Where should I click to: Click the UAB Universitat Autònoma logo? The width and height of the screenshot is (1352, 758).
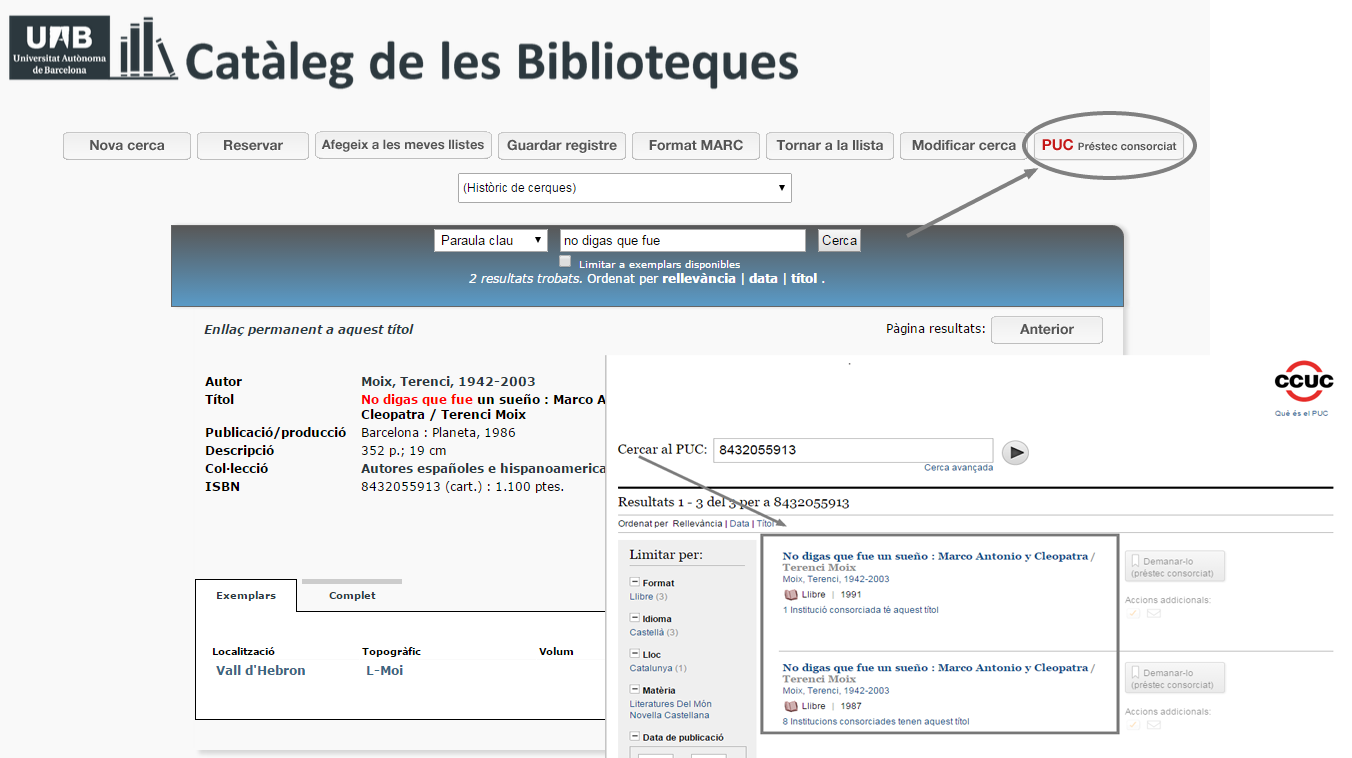point(60,48)
